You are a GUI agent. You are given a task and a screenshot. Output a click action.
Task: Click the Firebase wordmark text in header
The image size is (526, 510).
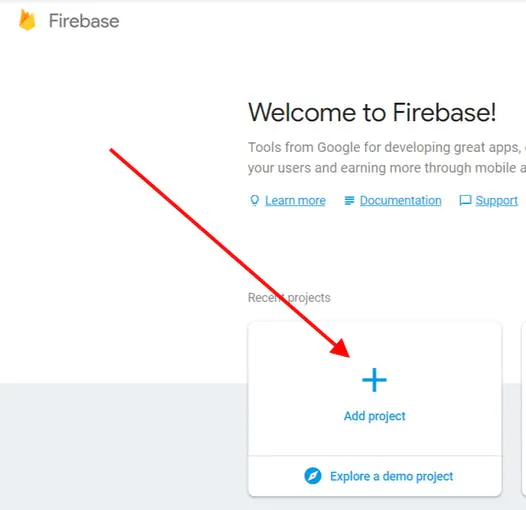pyautogui.click(x=84, y=21)
